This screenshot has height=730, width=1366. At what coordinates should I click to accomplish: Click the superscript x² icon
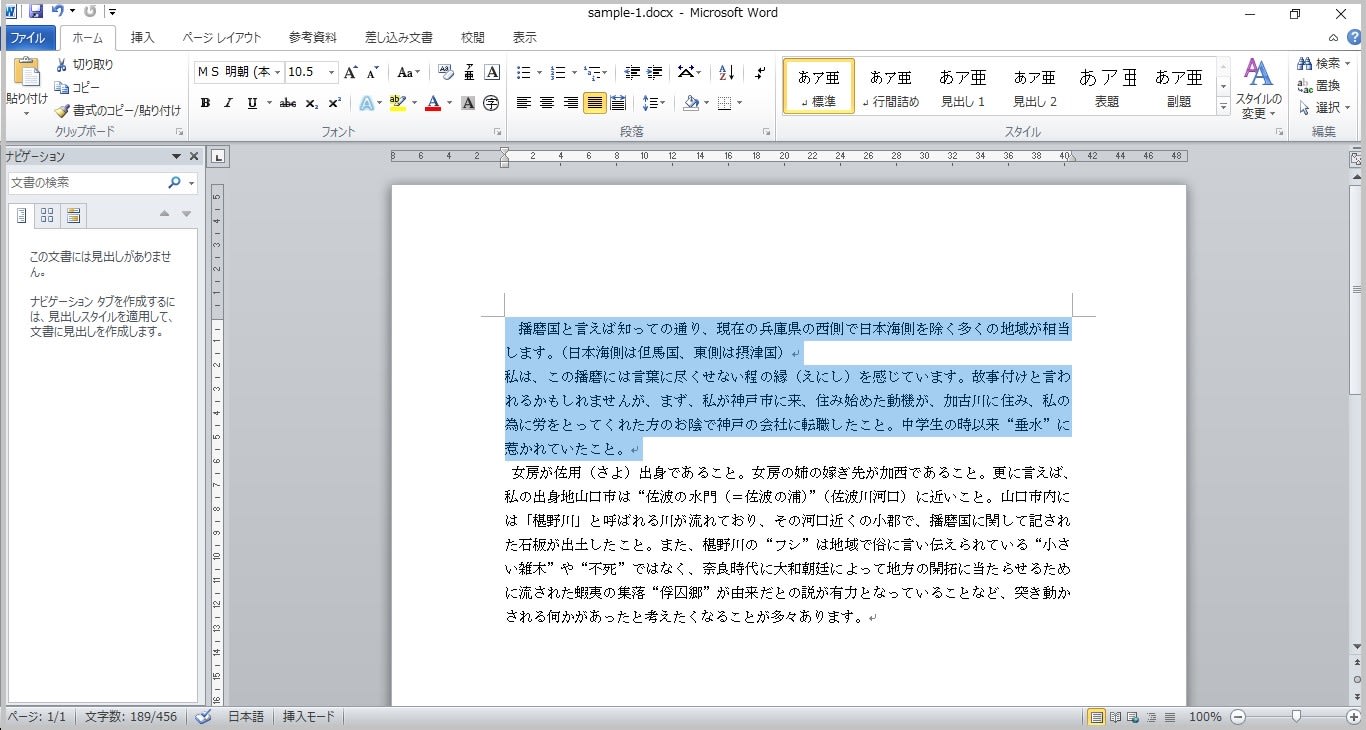pyautogui.click(x=335, y=103)
